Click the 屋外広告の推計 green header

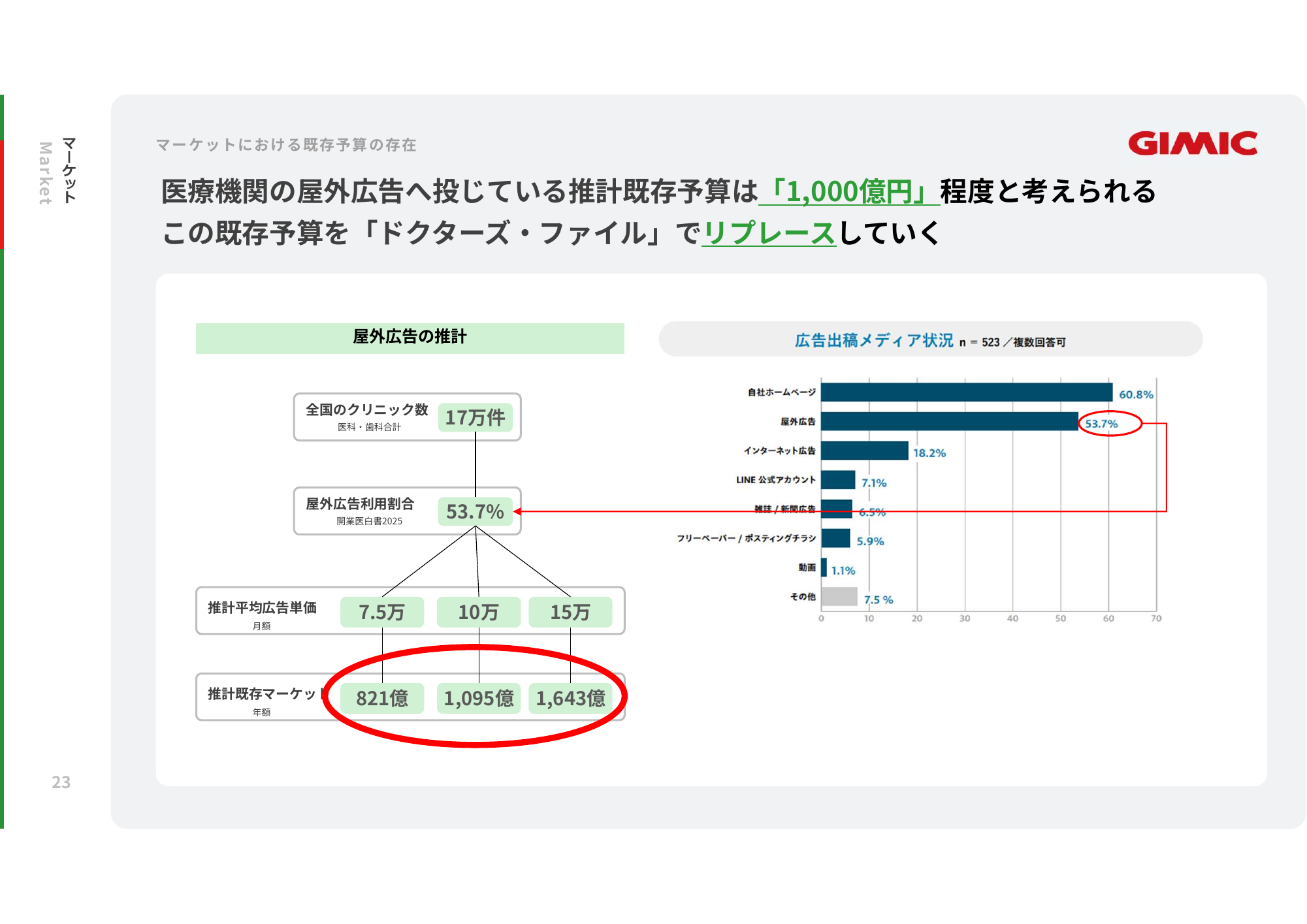pyautogui.click(x=410, y=338)
